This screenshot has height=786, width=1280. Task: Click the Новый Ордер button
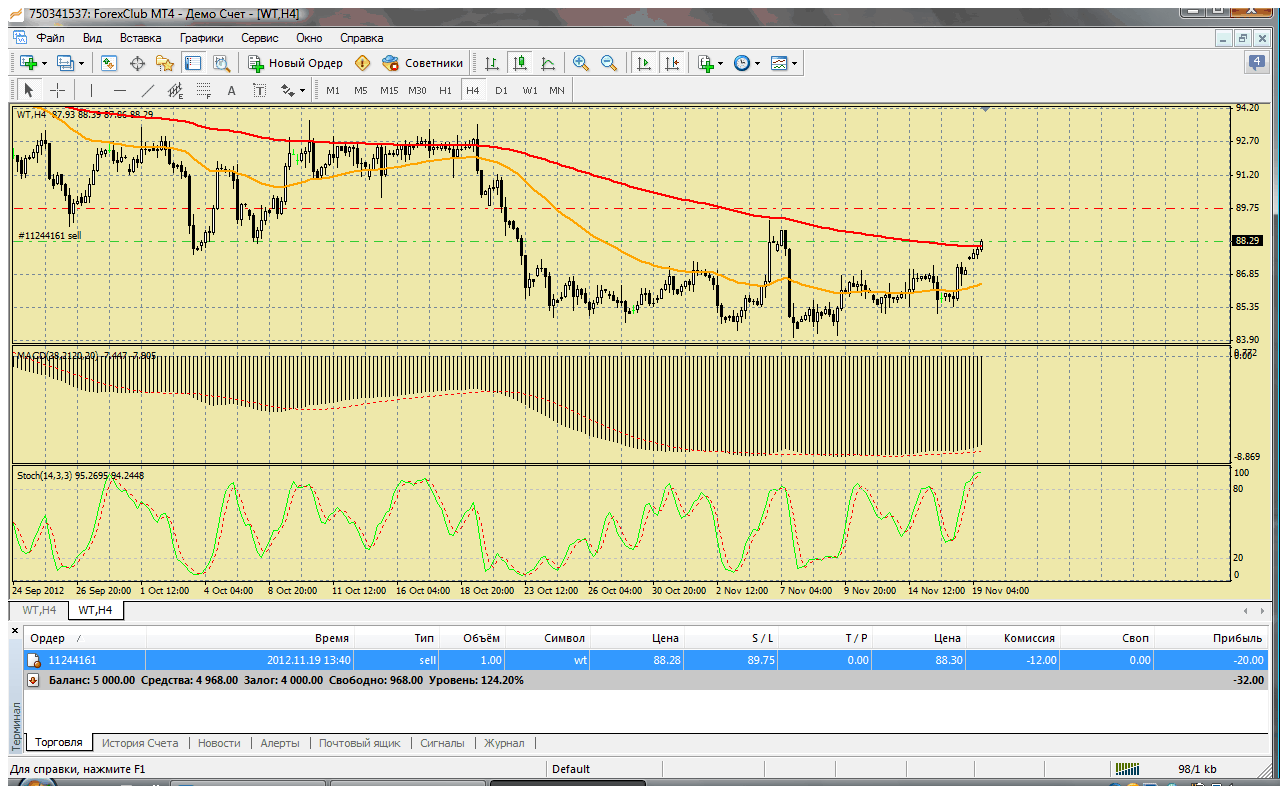coord(296,63)
